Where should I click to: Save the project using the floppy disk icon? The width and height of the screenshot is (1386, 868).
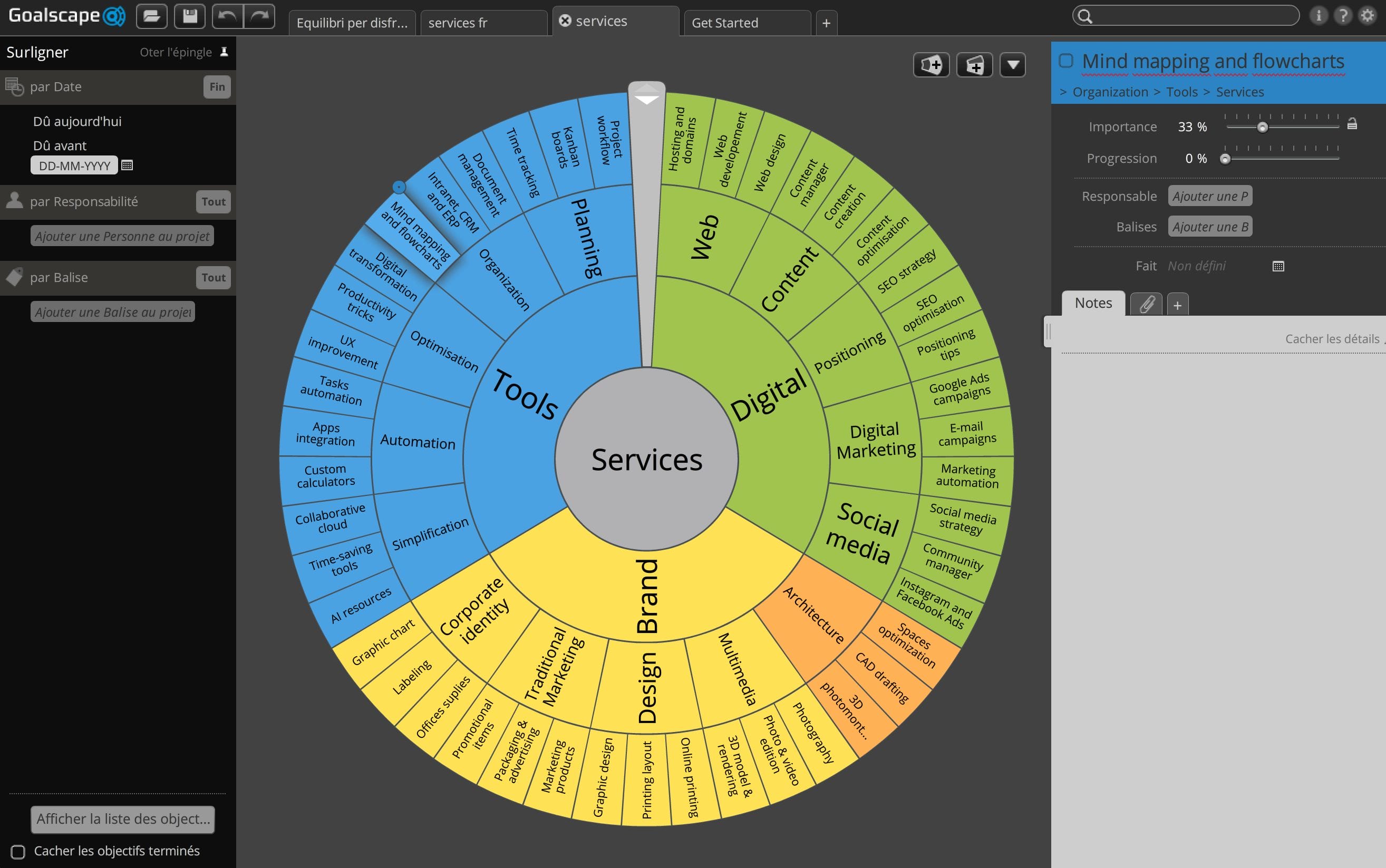[189, 16]
